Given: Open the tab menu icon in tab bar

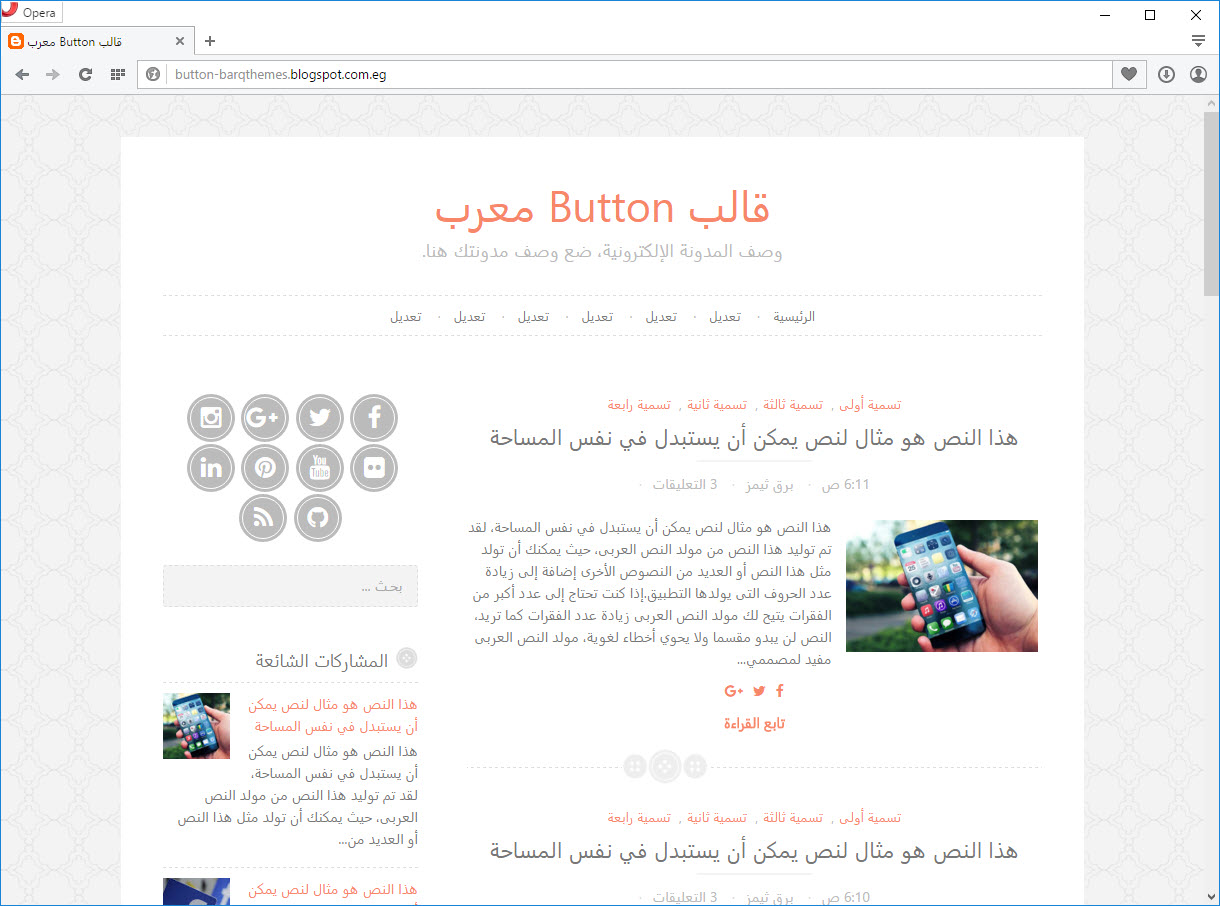Looking at the screenshot, I should (1198, 41).
